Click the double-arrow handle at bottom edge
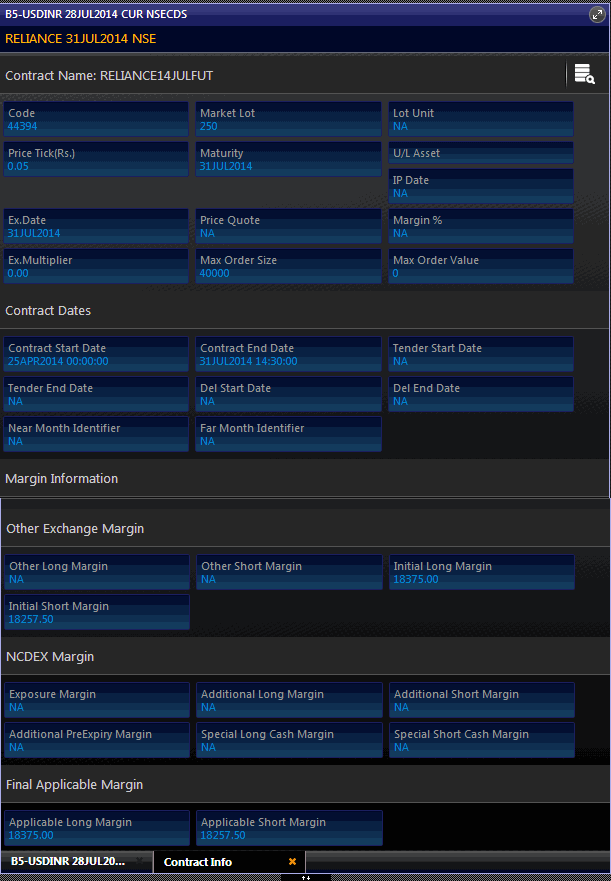Screen dimensions: 611x881 coord(306,878)
